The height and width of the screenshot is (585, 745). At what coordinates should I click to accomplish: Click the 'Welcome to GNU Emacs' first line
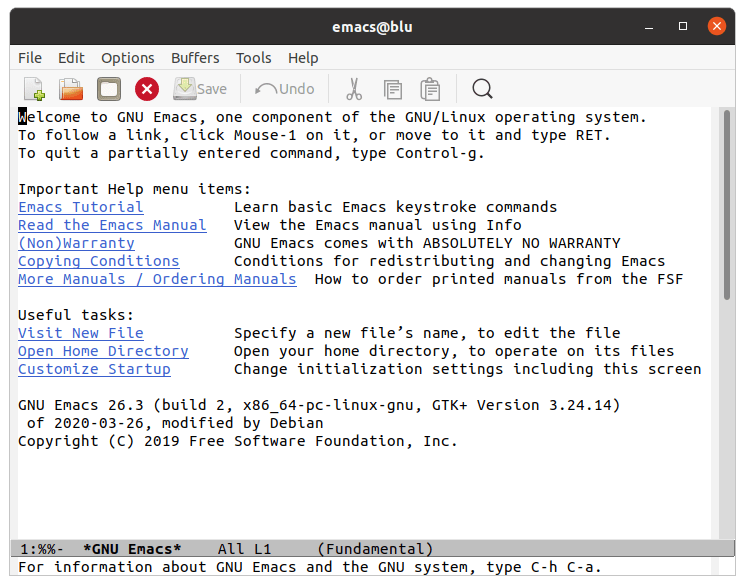point(333,117)
